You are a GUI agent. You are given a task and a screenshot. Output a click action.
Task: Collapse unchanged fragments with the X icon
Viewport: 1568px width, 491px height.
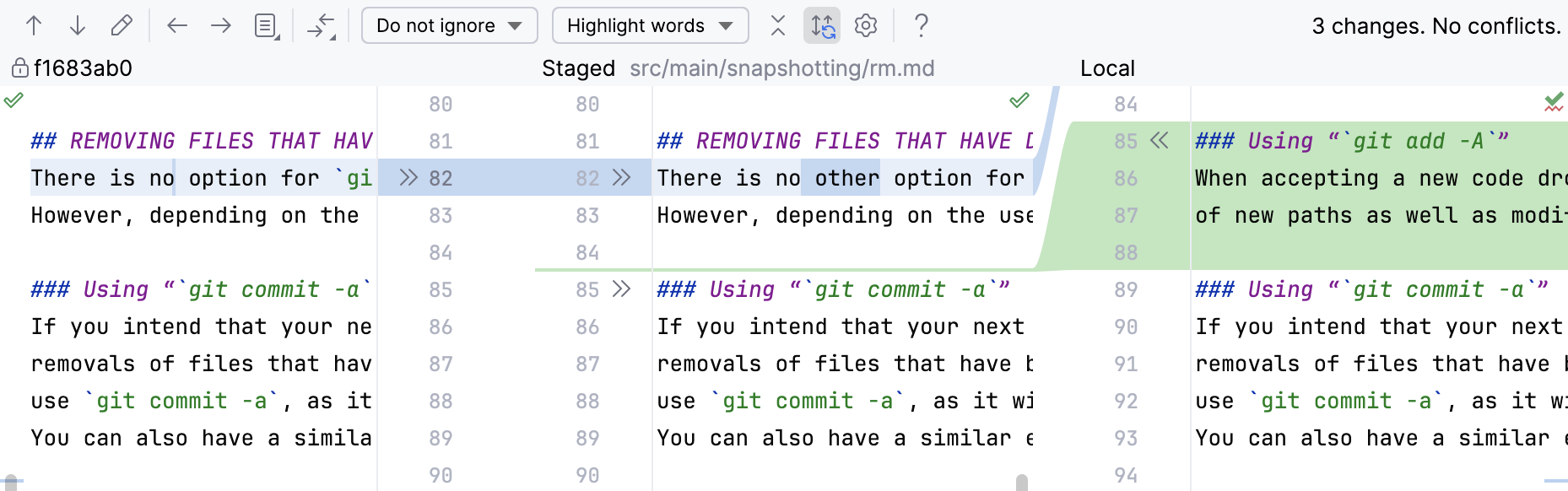(777, 25)
